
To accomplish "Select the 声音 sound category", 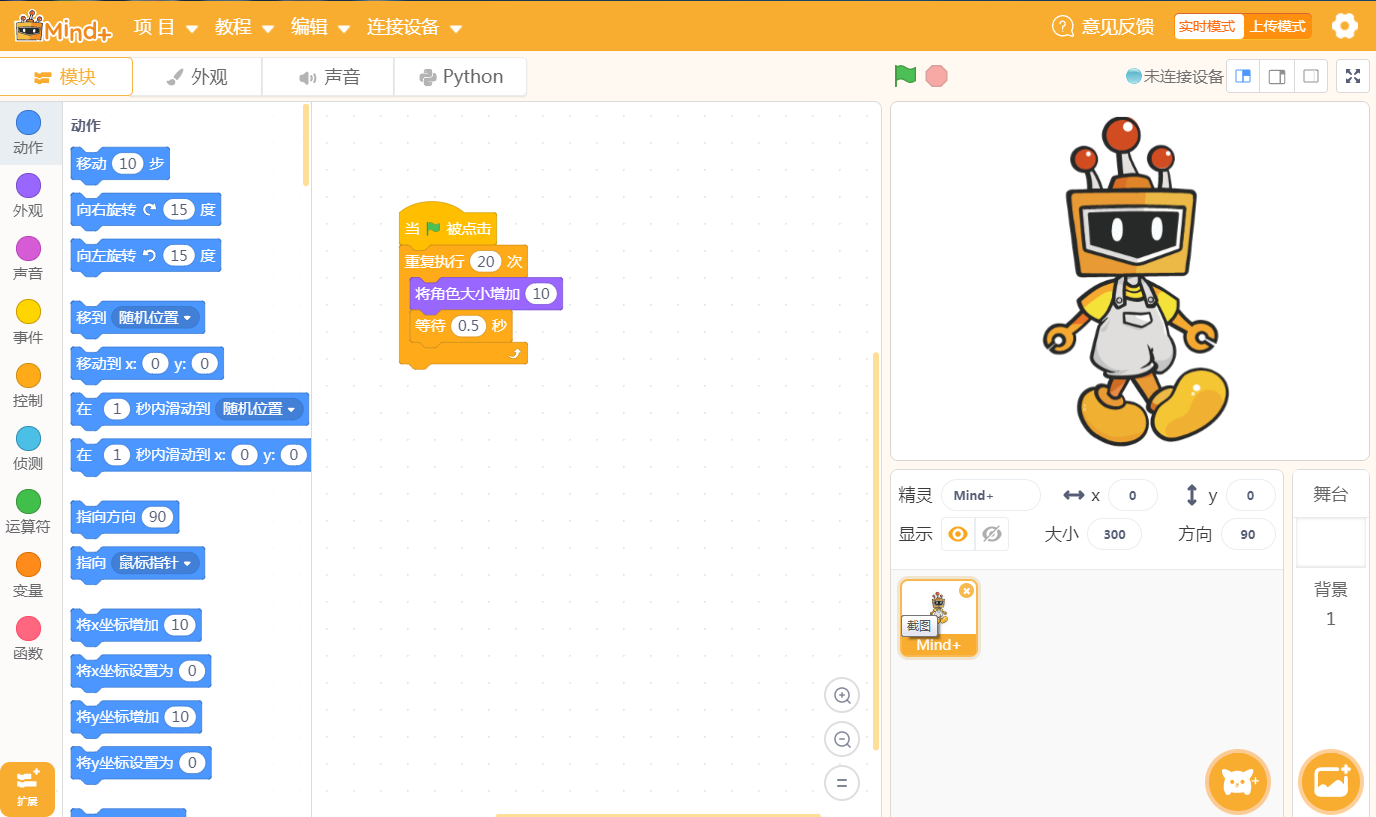I will point(28,259).
